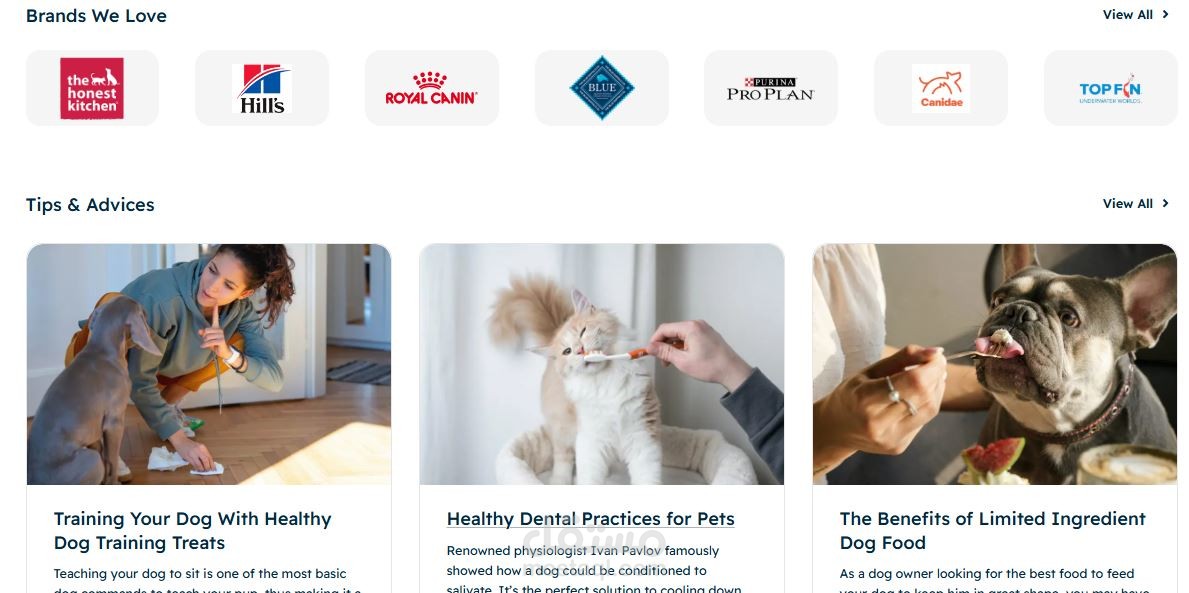Click View All beside Brands We Love

coord(1128,14)
